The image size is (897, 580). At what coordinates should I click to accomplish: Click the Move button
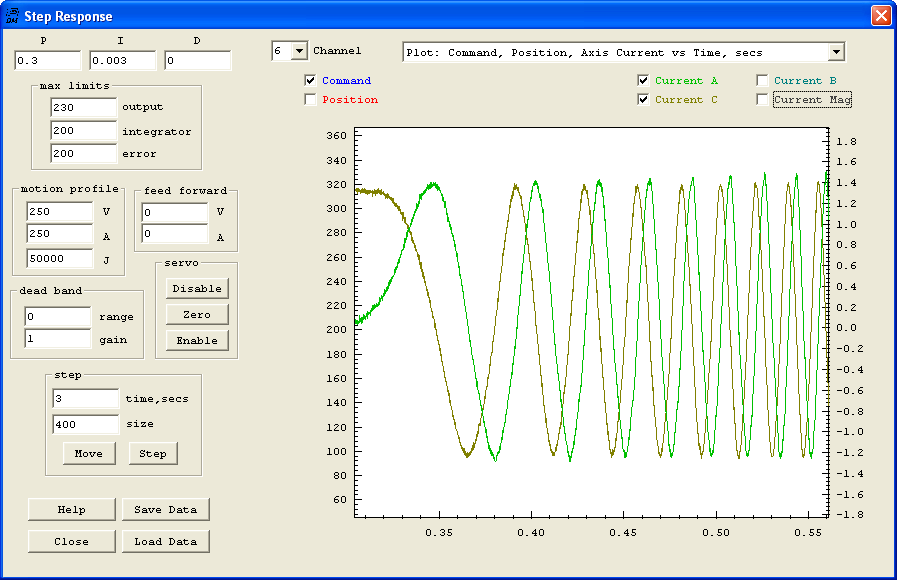pos(88,453)
